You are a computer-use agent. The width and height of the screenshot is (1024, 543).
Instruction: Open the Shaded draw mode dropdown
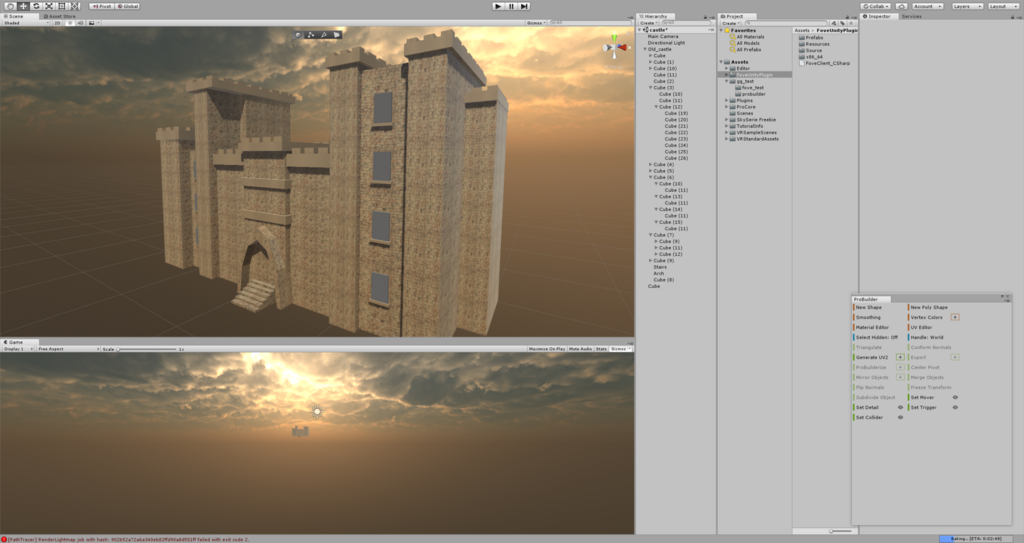(26, 23)
